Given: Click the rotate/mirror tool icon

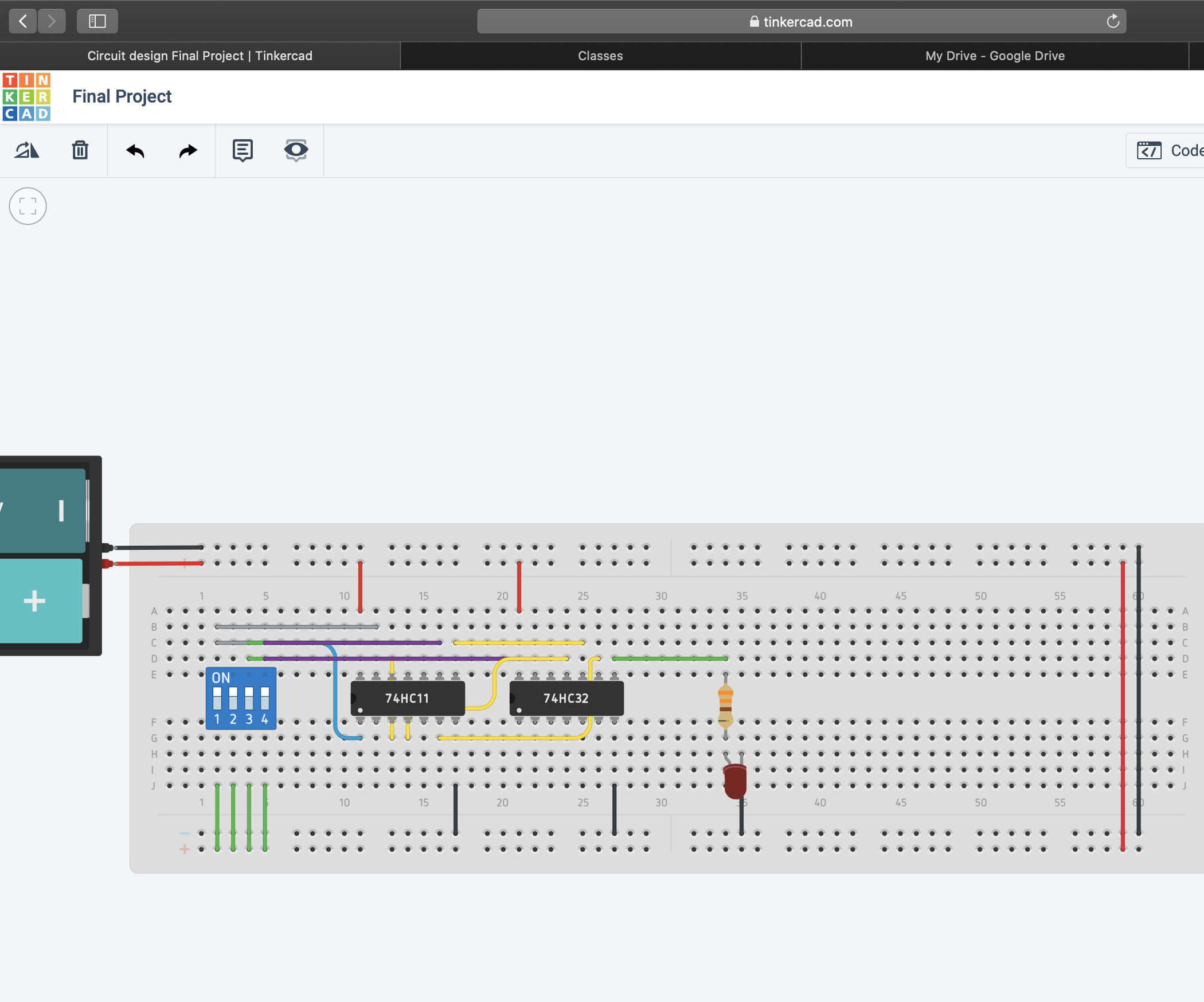Looking at the screenshot, I should click(x=26, y=150).
